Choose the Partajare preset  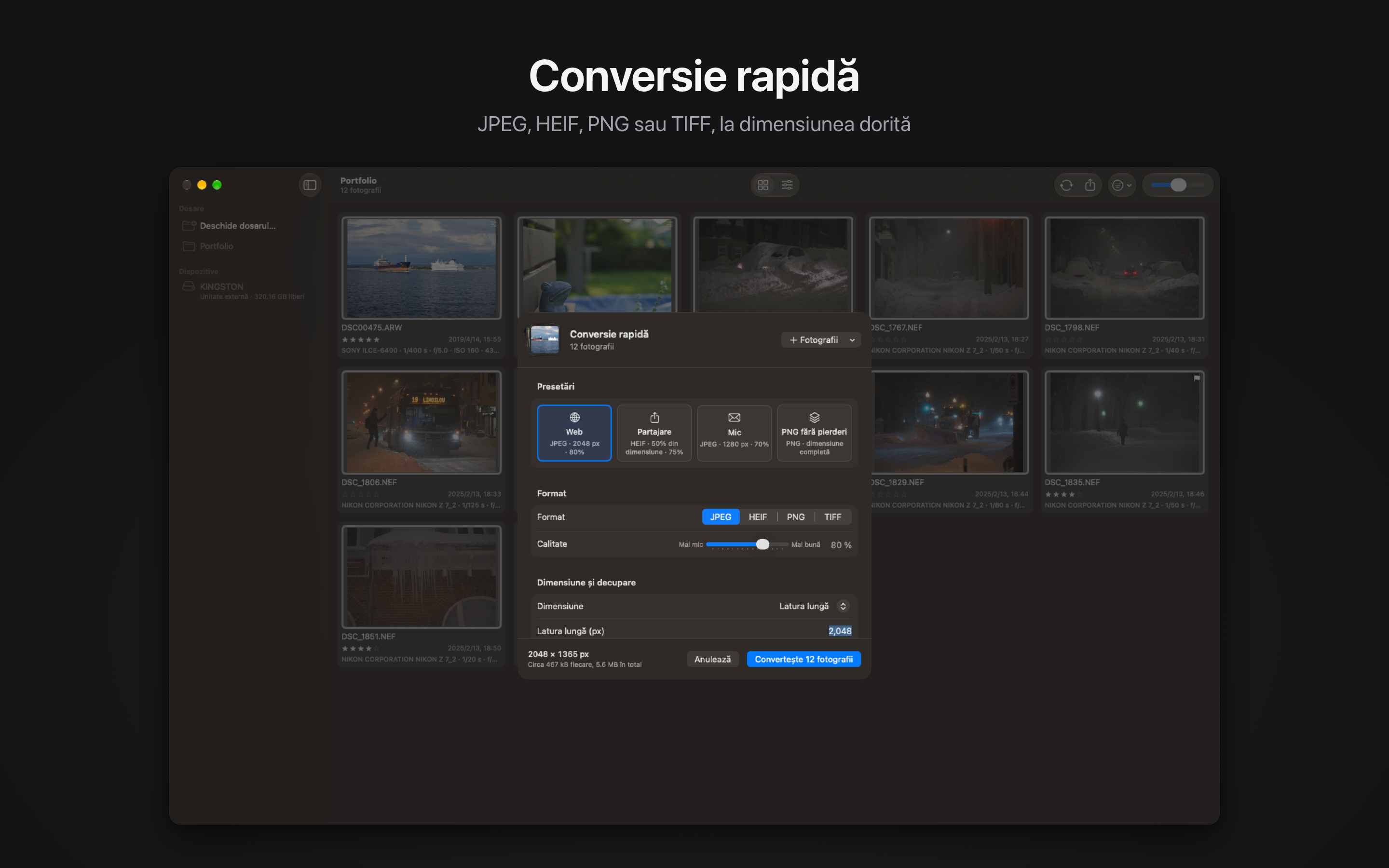pos(654,433)
